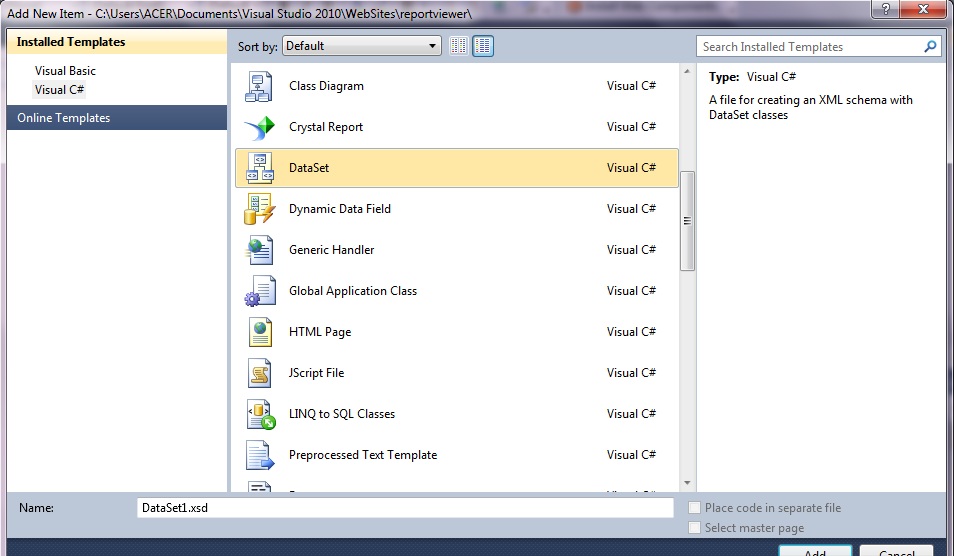
Task: Enable Place code in separate file
Action: click(x=694, y=508)
